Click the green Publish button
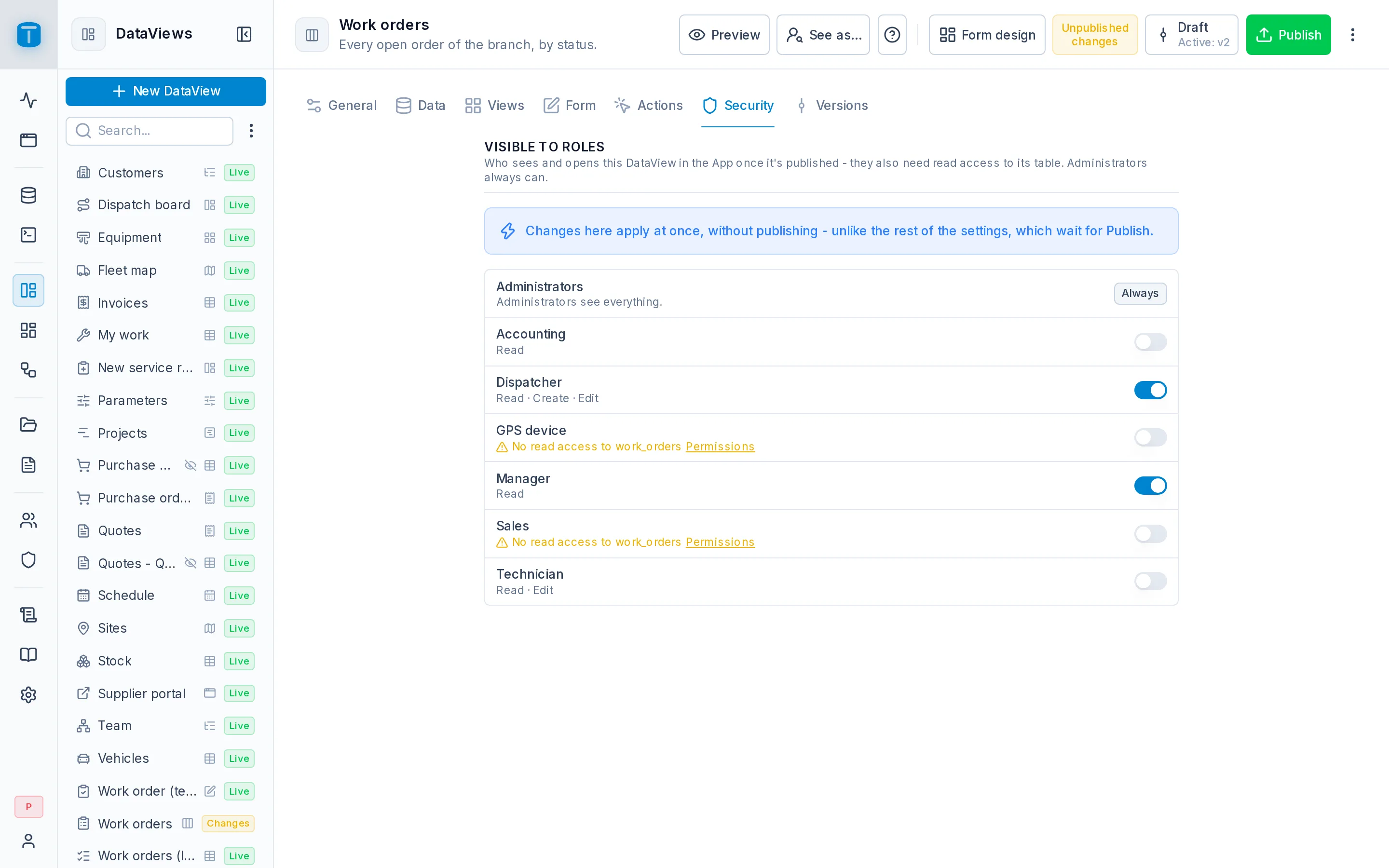This screenshot has width=1389, height=868. (1288, 35)
